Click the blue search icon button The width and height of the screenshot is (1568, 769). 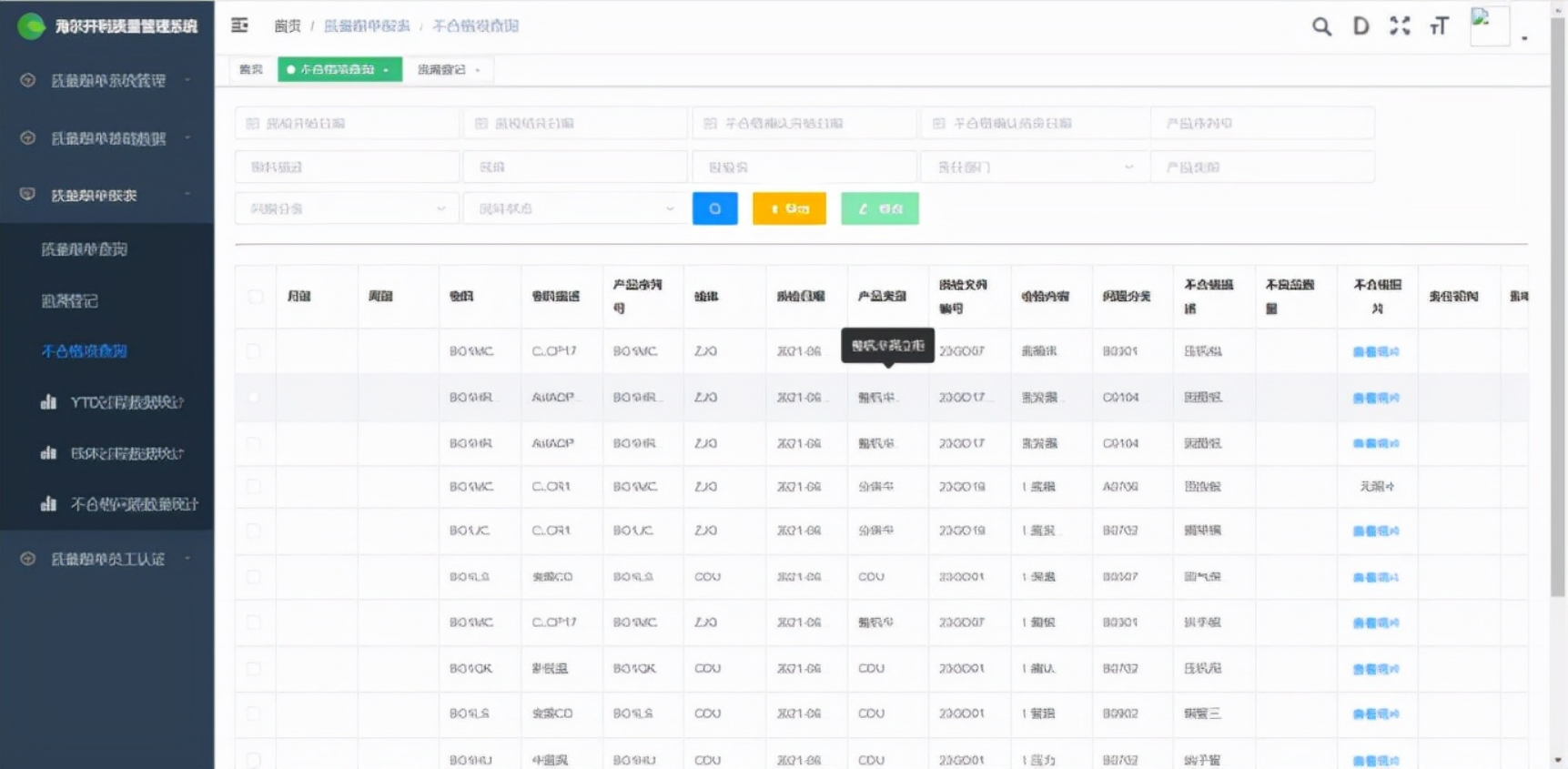coord(714,208)
